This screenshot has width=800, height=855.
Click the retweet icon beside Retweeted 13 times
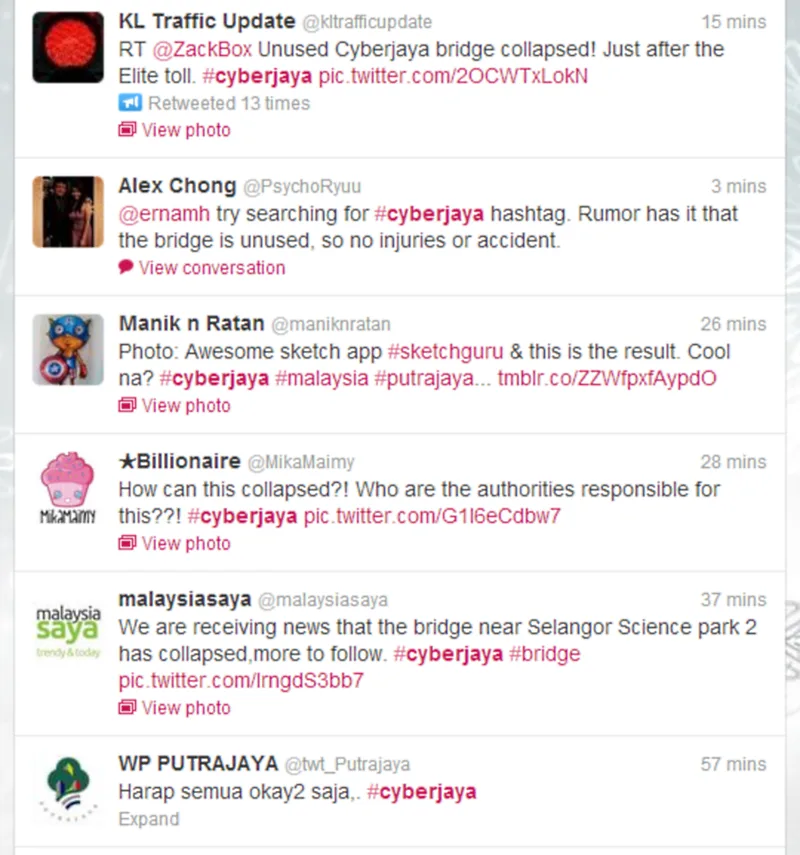(x=130, y=103)
